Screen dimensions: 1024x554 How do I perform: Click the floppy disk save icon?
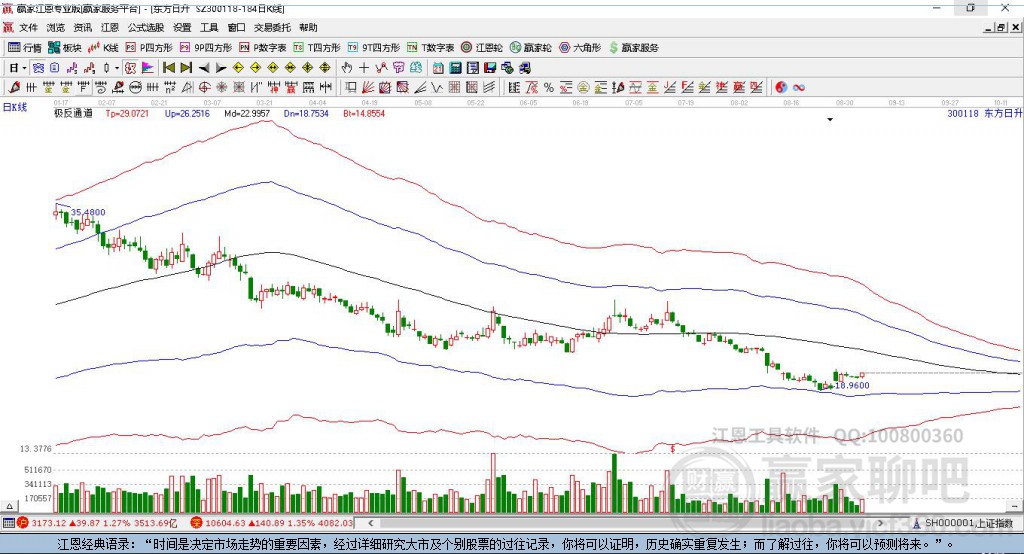(x=490, y=68)
